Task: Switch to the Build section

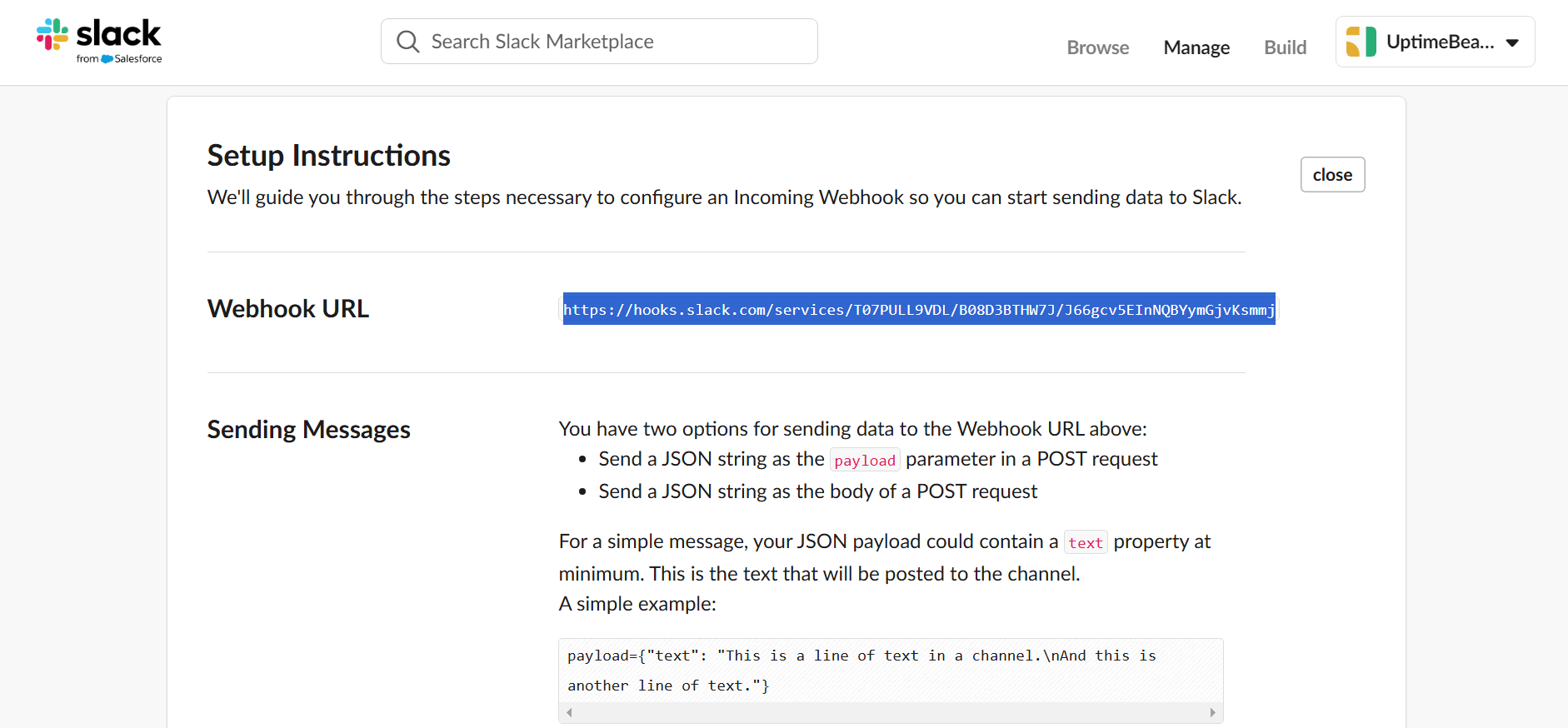Action: pyautogui.click(x=1285, y=47)
